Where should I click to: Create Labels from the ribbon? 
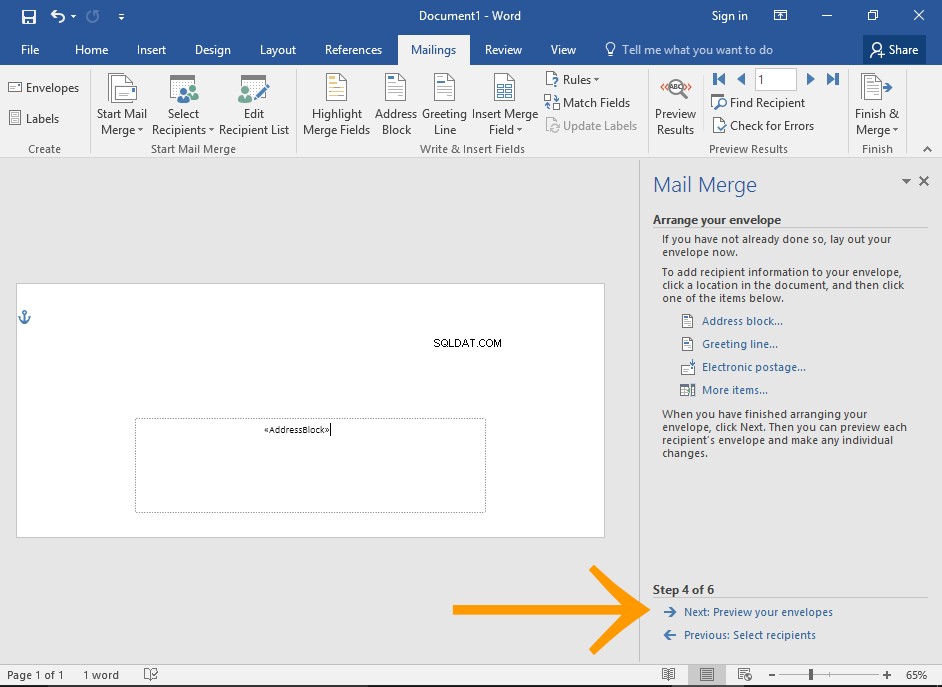click(x=34, y=118)
